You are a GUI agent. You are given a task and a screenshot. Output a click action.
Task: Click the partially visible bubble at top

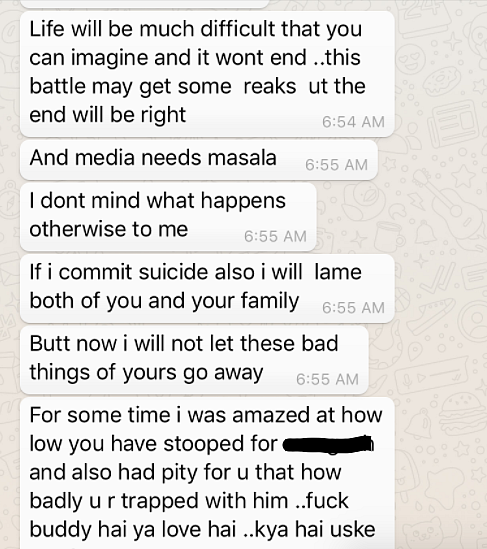coord(145,4)
